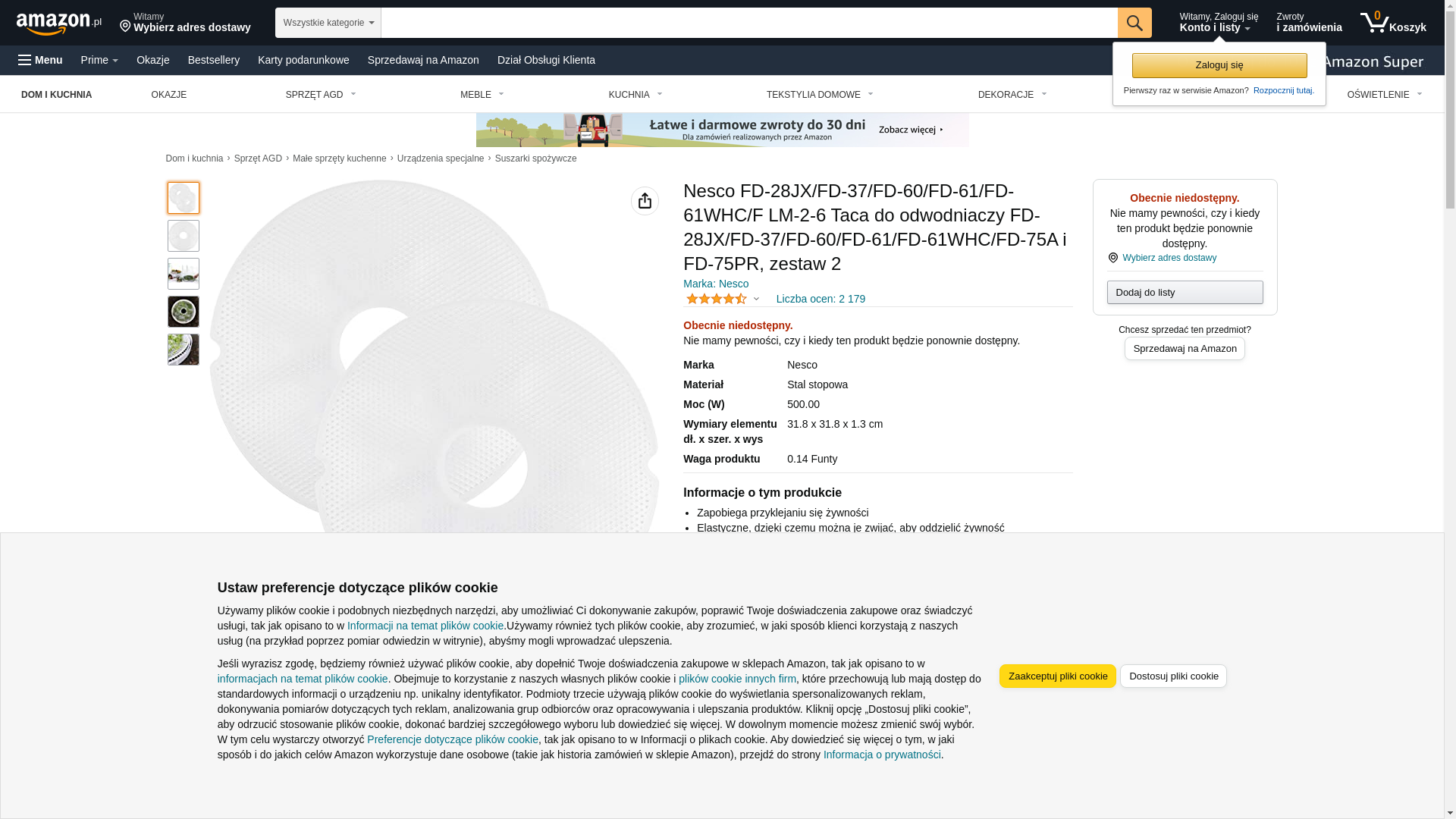The height and width of the screenshot is (819, 1456).
Task: Expand the Wszystkie kategorie dropdown
Action: click(x=328, y=23)
